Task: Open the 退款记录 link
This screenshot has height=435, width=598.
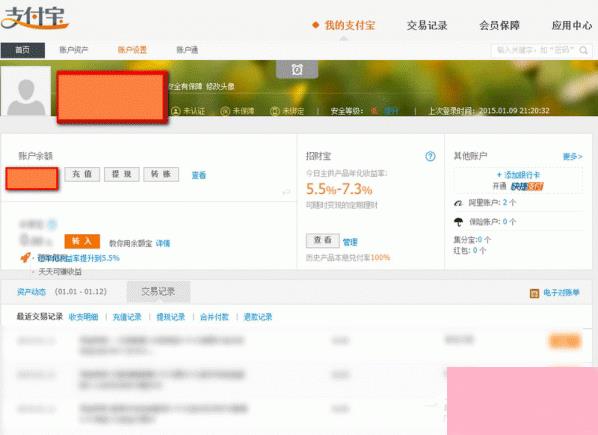Action: (x=258, y=317)
